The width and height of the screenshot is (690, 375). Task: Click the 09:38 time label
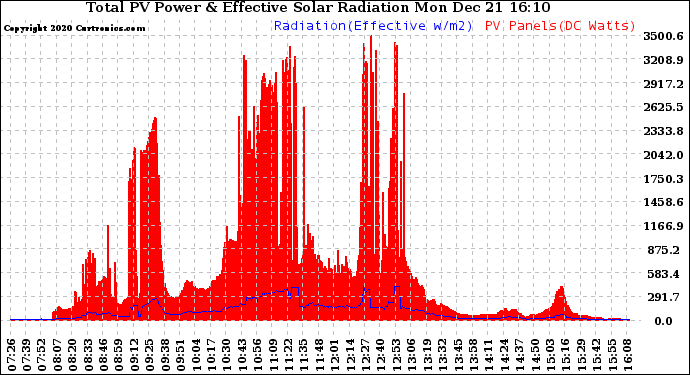165,355
